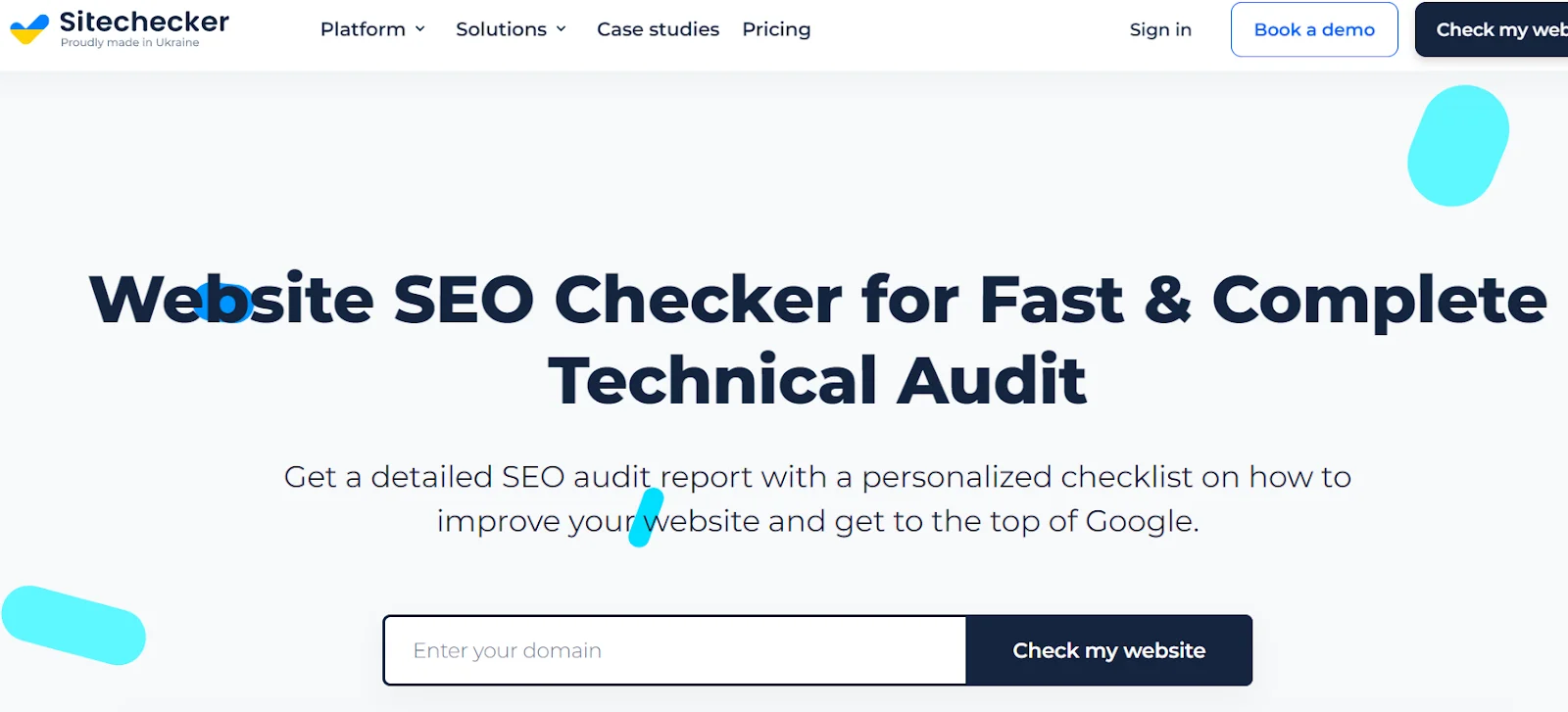Screen dimensions: 1568x712
Task: Expand the chevron arrow beside Solutions
Action: pyautogui.click(x=562, y=29)
